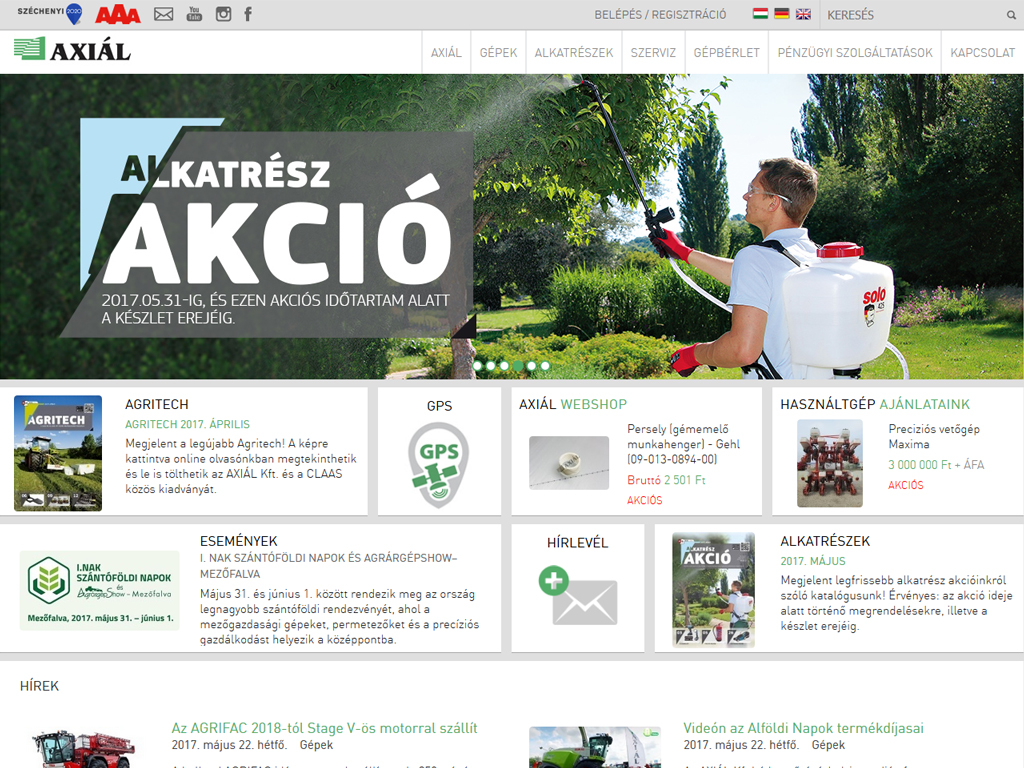Viewport: 1024px width, 768px height.
Task: Open the ESEMÉNYEK heading
Action: click(x=238, y=541)
